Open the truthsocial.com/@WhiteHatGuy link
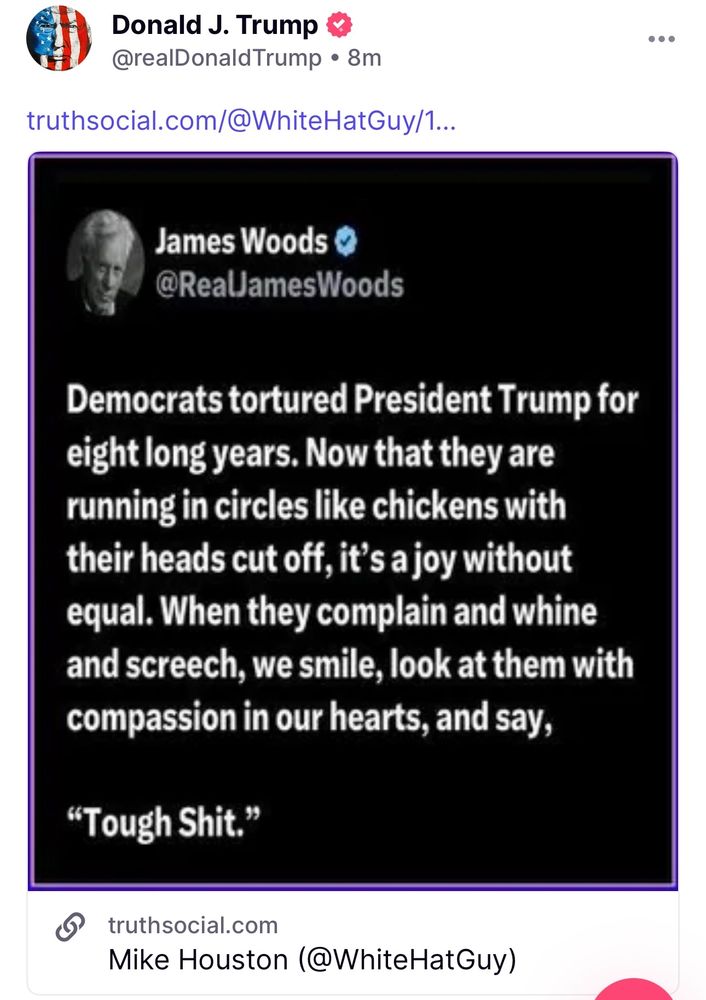 pos(241,120)
